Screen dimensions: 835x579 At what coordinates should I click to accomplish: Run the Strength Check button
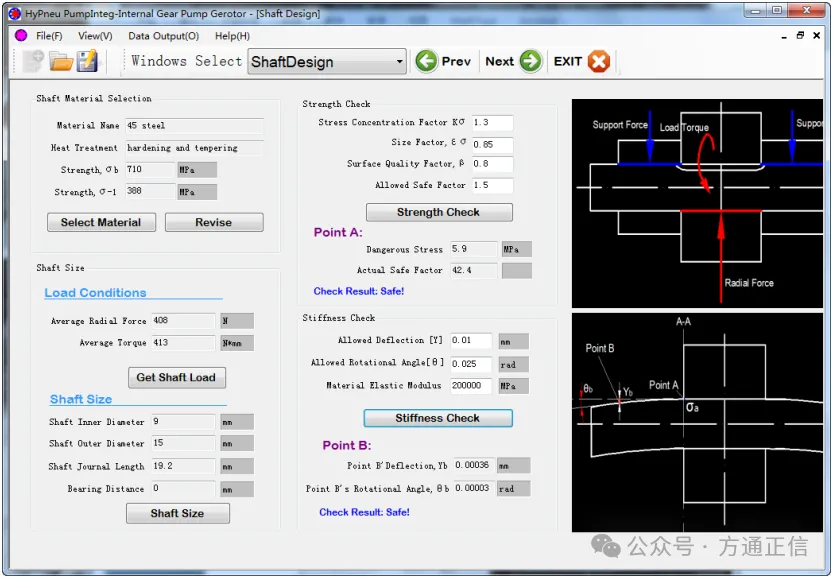coord(439,213)
